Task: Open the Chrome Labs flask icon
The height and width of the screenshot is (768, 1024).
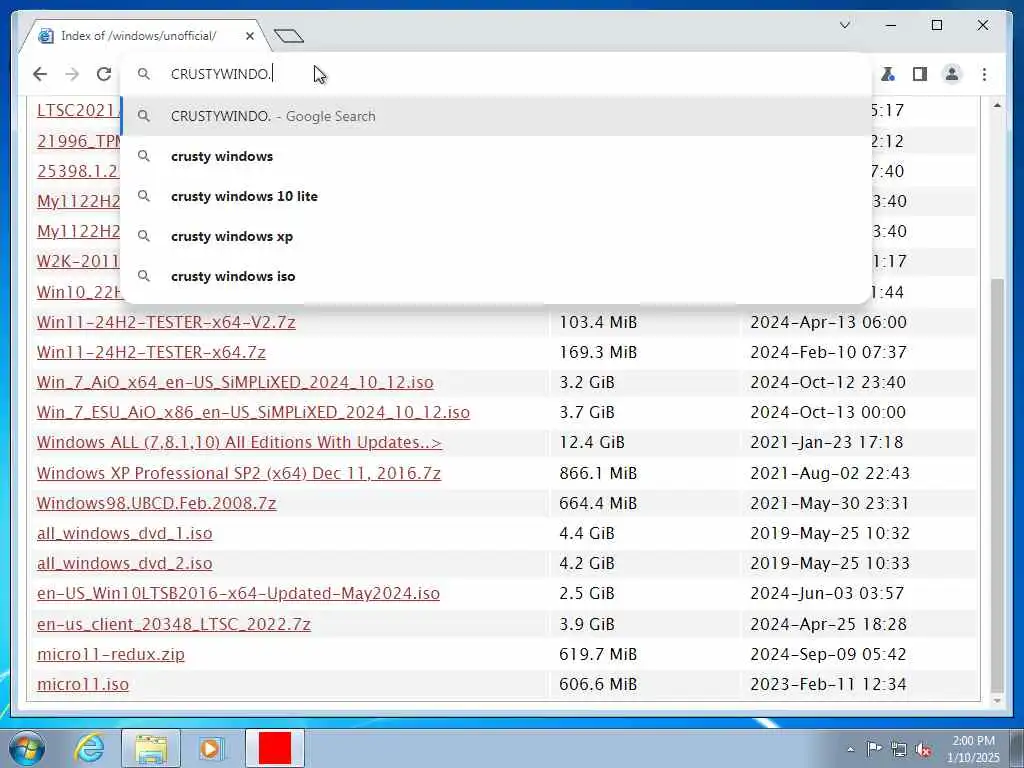Action: (x=888, y=74)
